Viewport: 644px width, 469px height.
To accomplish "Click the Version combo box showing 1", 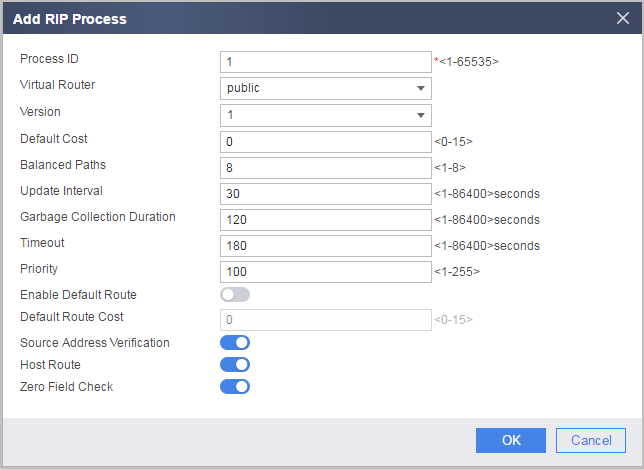I will coord(326,115).
